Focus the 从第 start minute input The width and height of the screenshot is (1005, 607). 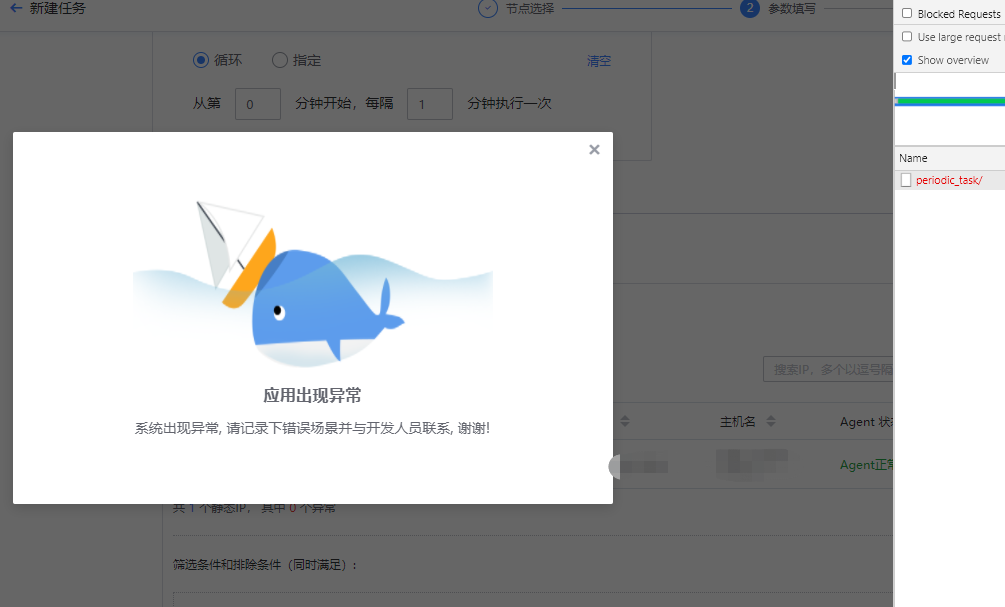[x=258, y=104]
